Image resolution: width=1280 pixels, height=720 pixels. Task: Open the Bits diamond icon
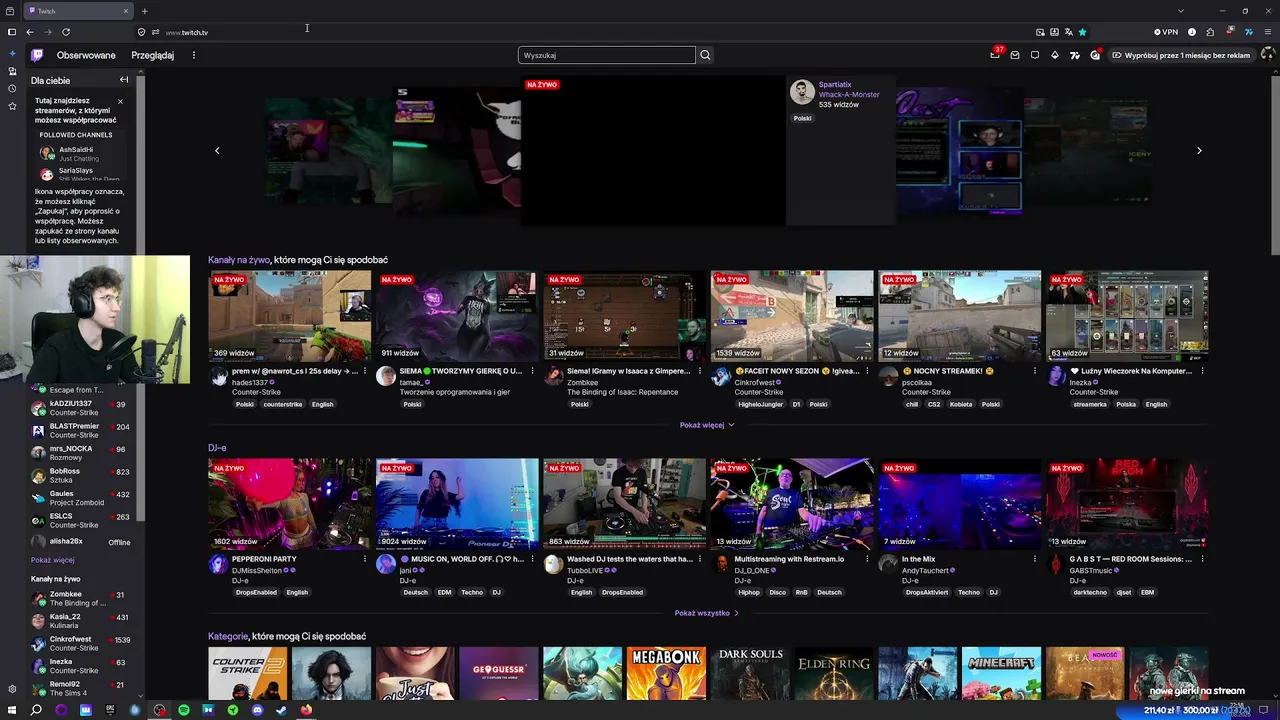(x=1055, y=55)
